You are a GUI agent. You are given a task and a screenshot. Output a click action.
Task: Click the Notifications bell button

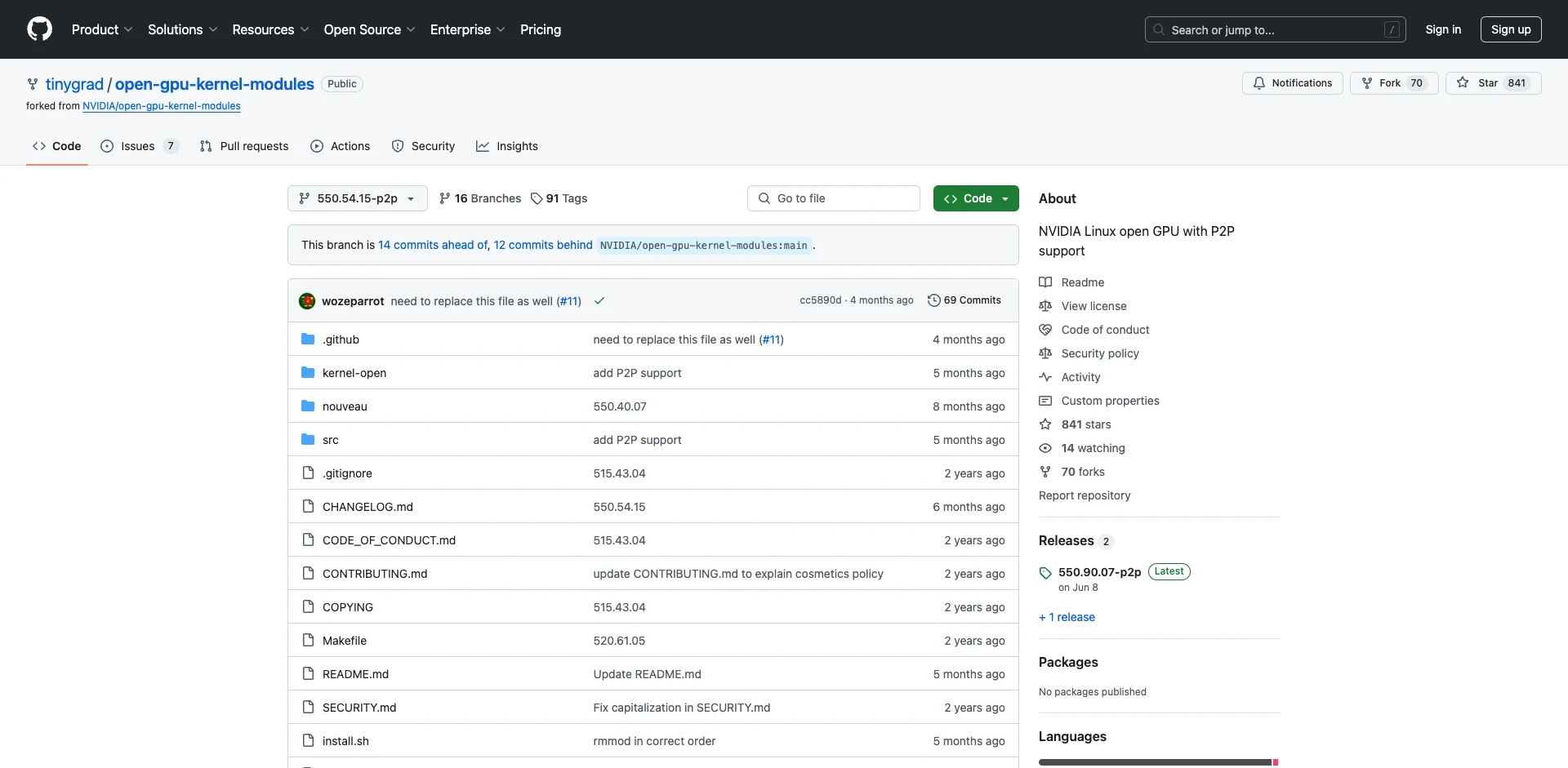coord(1292,83)
